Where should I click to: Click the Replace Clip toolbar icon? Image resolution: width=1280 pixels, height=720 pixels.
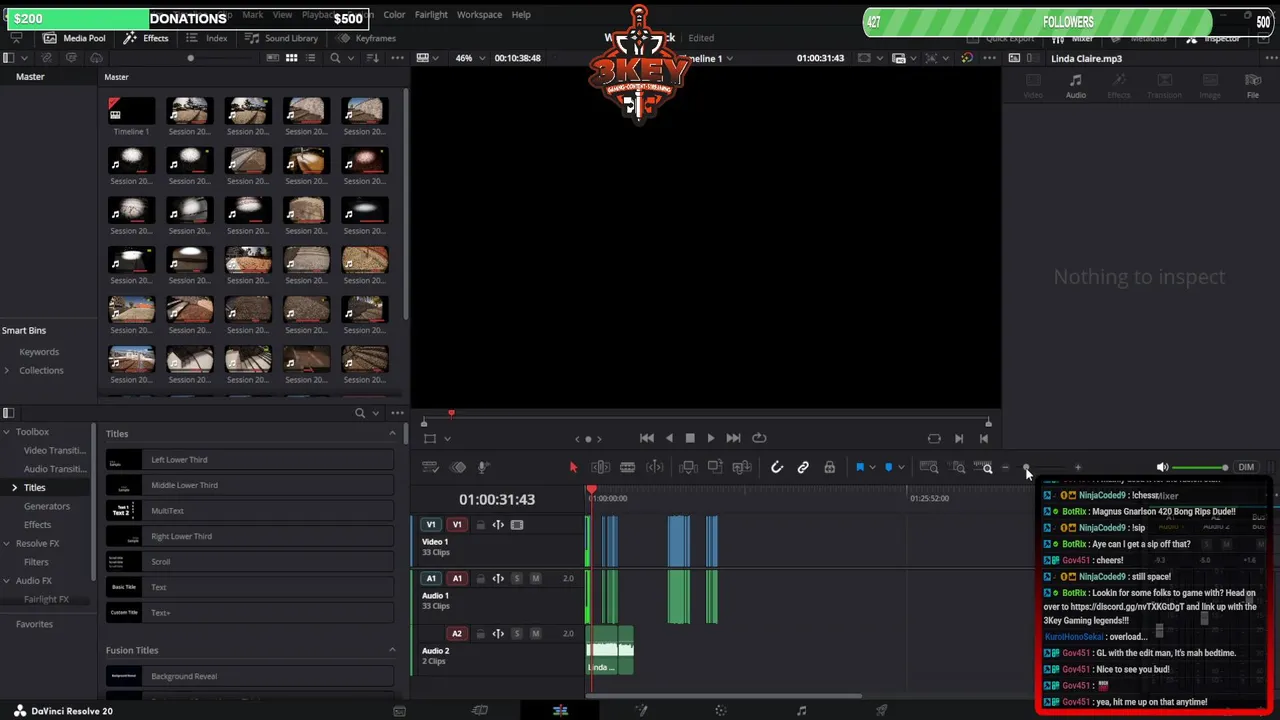742,467
